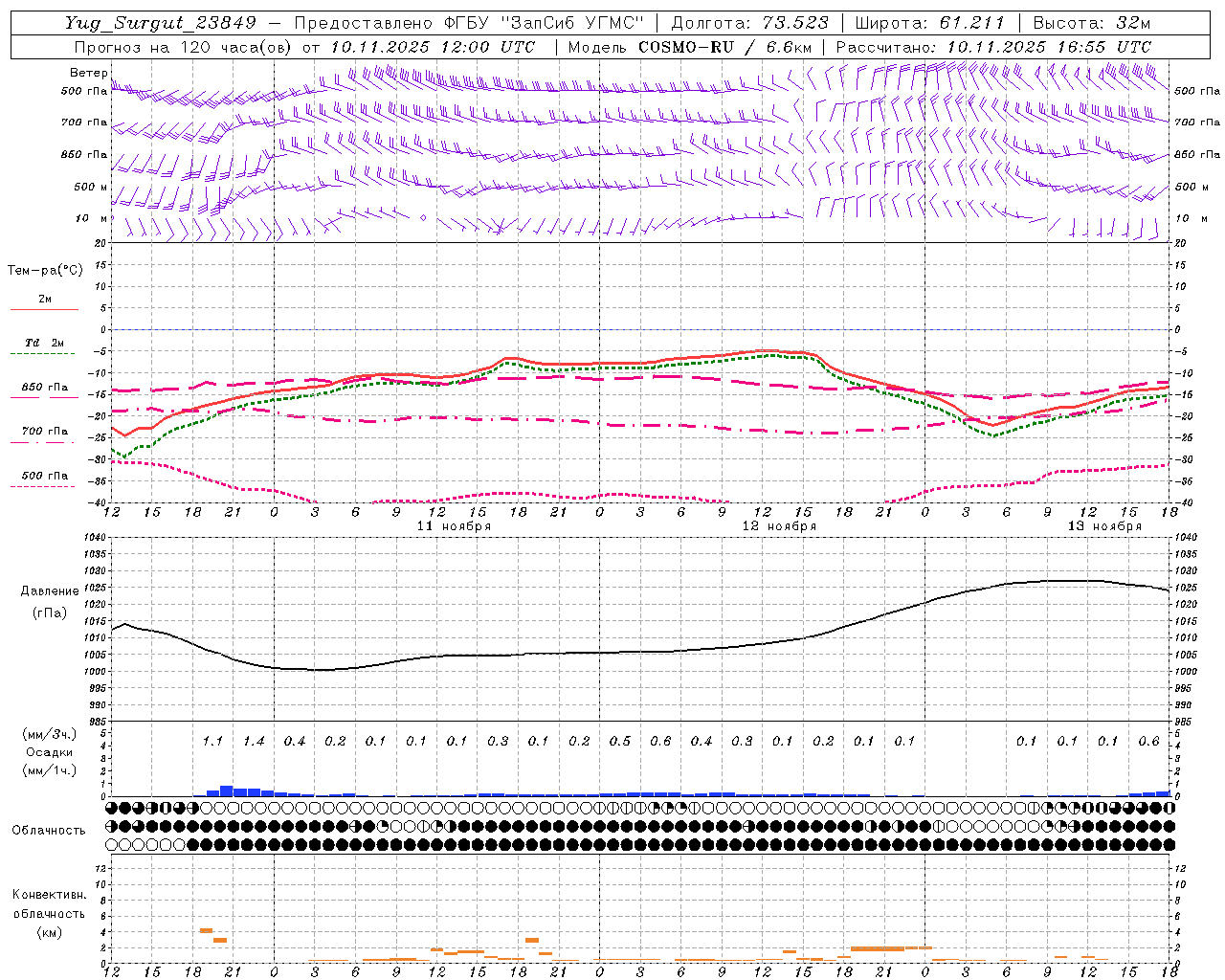Image resolution: width=1225 pixels, height=980 pixels.
Task: Click the calculation time Рассчитано: 10.11.2025 16:55 UTC
Action: coord(993,47)
